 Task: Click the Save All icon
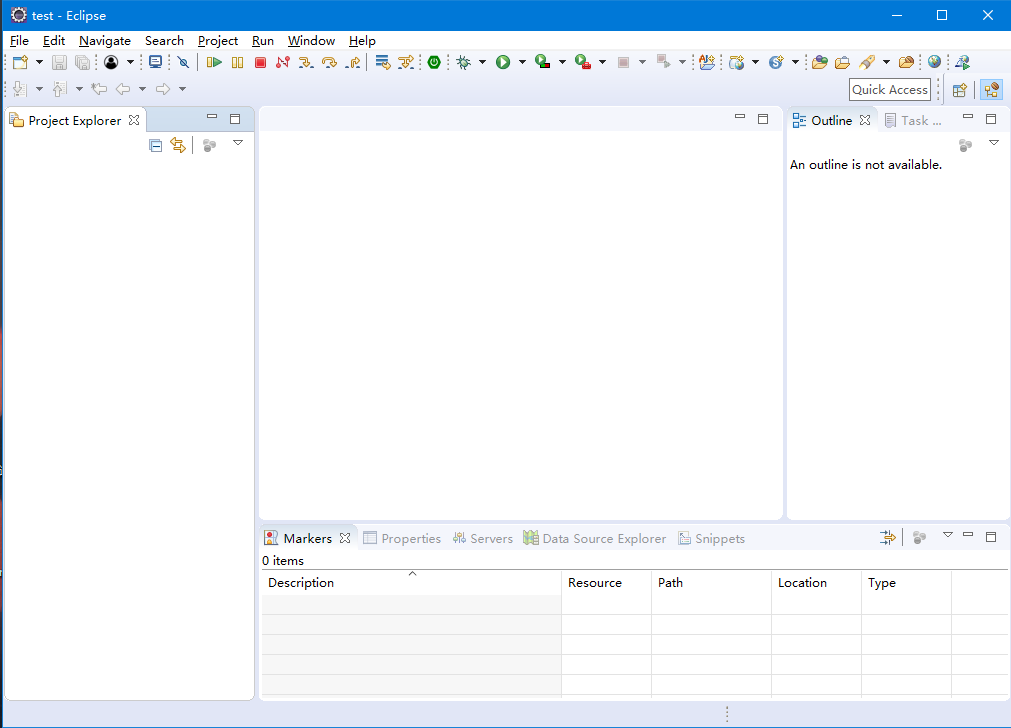click(82, 62)
